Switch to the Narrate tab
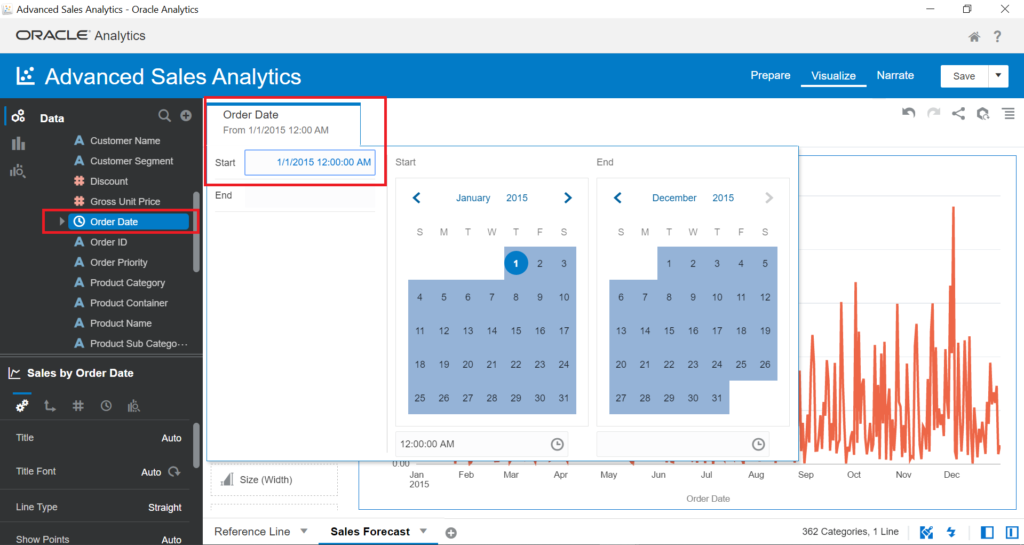Screen dimensions: 1024x545 (x=895, y=75)
